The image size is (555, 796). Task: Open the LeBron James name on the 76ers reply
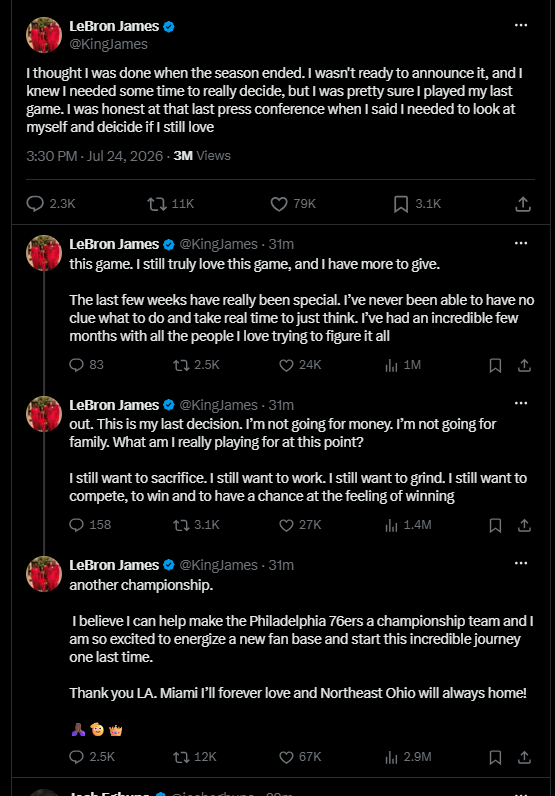coord(114,565)
